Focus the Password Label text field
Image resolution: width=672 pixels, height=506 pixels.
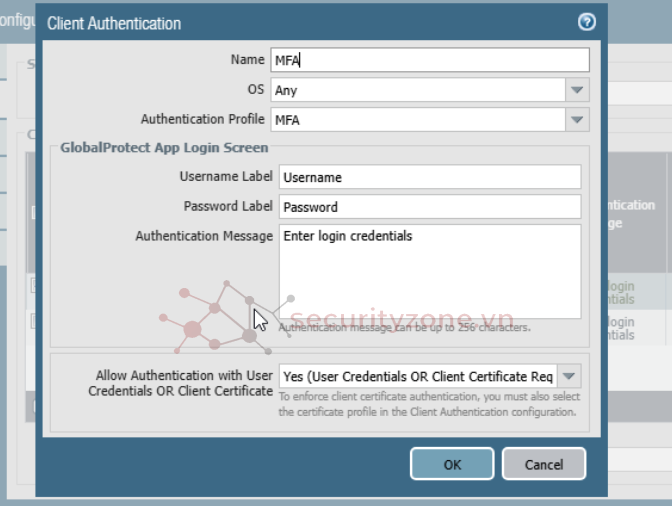(429, 207)
